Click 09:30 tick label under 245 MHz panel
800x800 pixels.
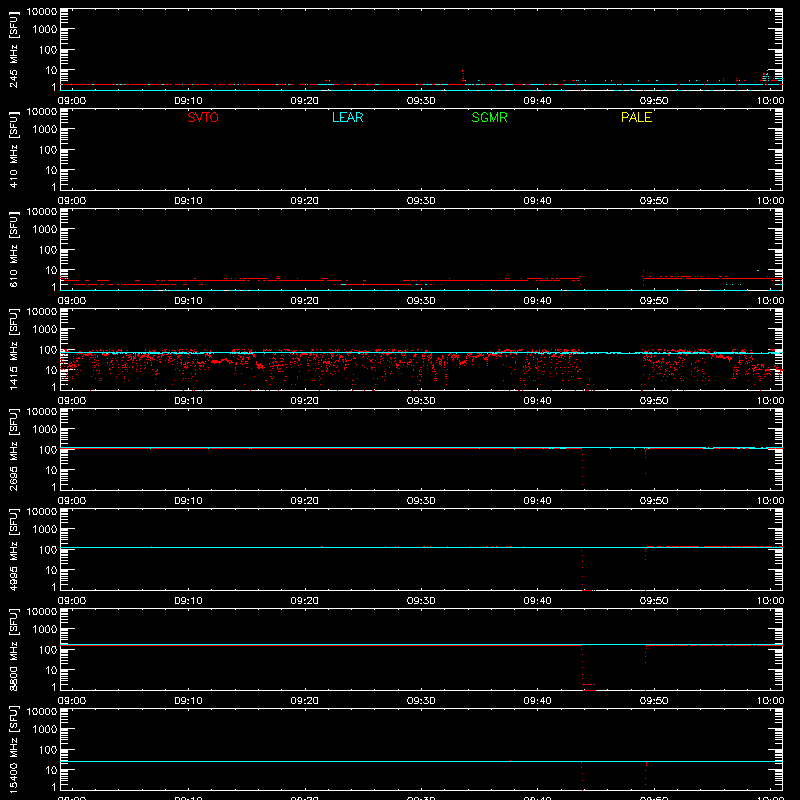click(421, 101)
